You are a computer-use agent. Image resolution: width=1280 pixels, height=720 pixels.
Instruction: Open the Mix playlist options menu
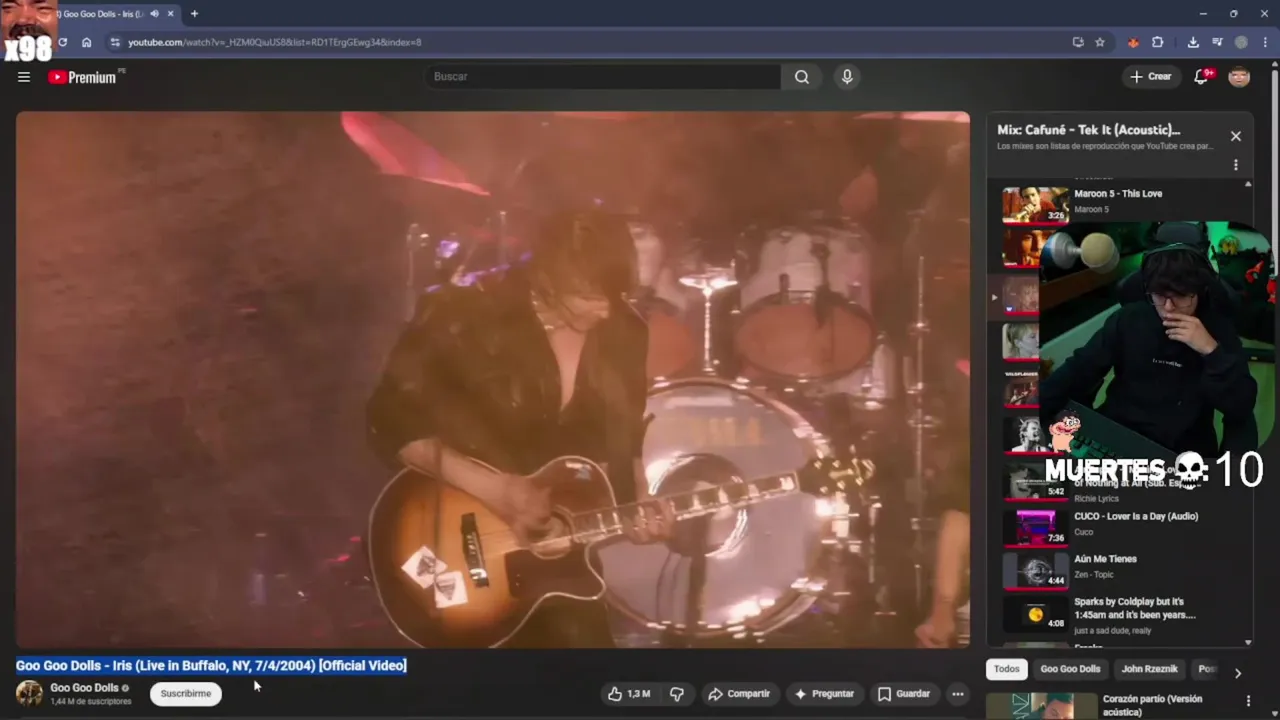[1236, 165]
